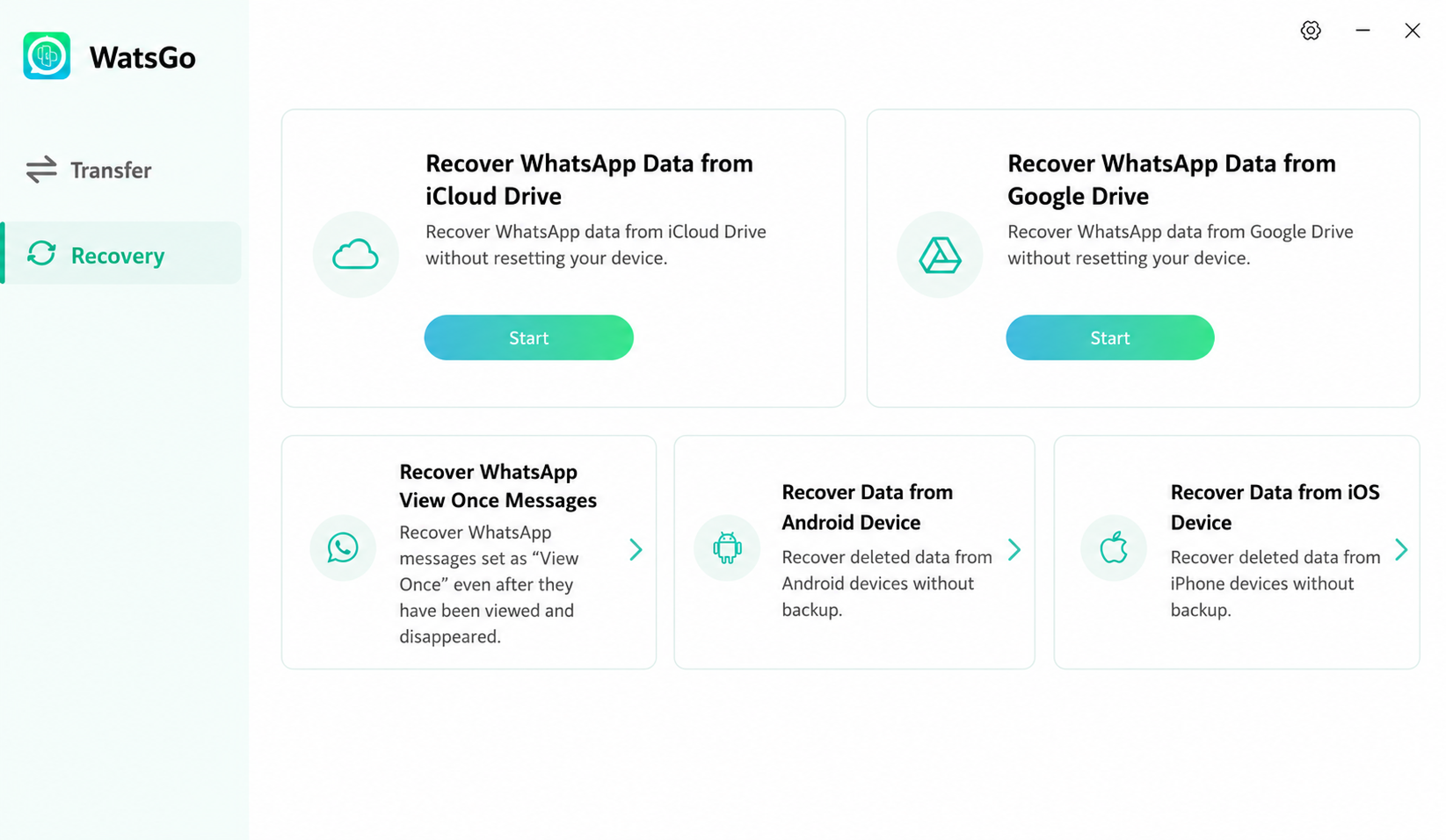Click 'Recover Data from iOS Device' title
The height and width of the screenshot is (840, 1446).
click(1275, 507)
